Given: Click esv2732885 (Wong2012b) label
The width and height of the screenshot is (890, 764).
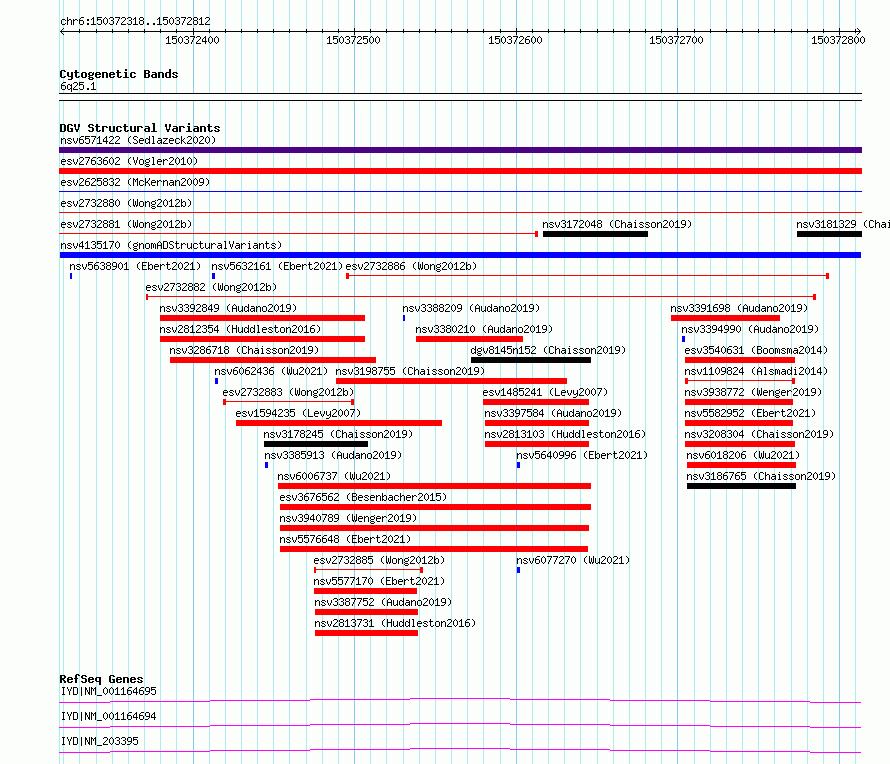Looking at the screenshot, I should tap(379, 560).
